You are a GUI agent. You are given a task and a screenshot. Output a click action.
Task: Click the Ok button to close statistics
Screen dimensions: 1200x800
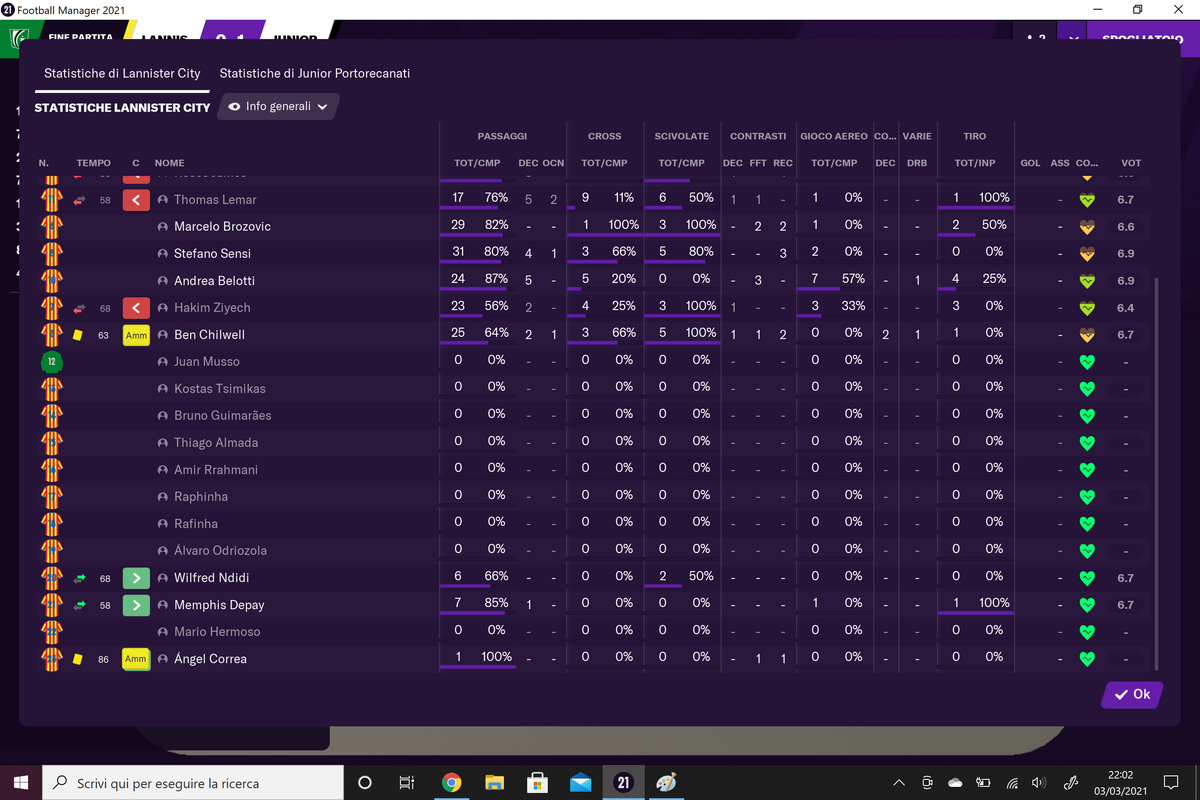click(x=1132, y=695)
